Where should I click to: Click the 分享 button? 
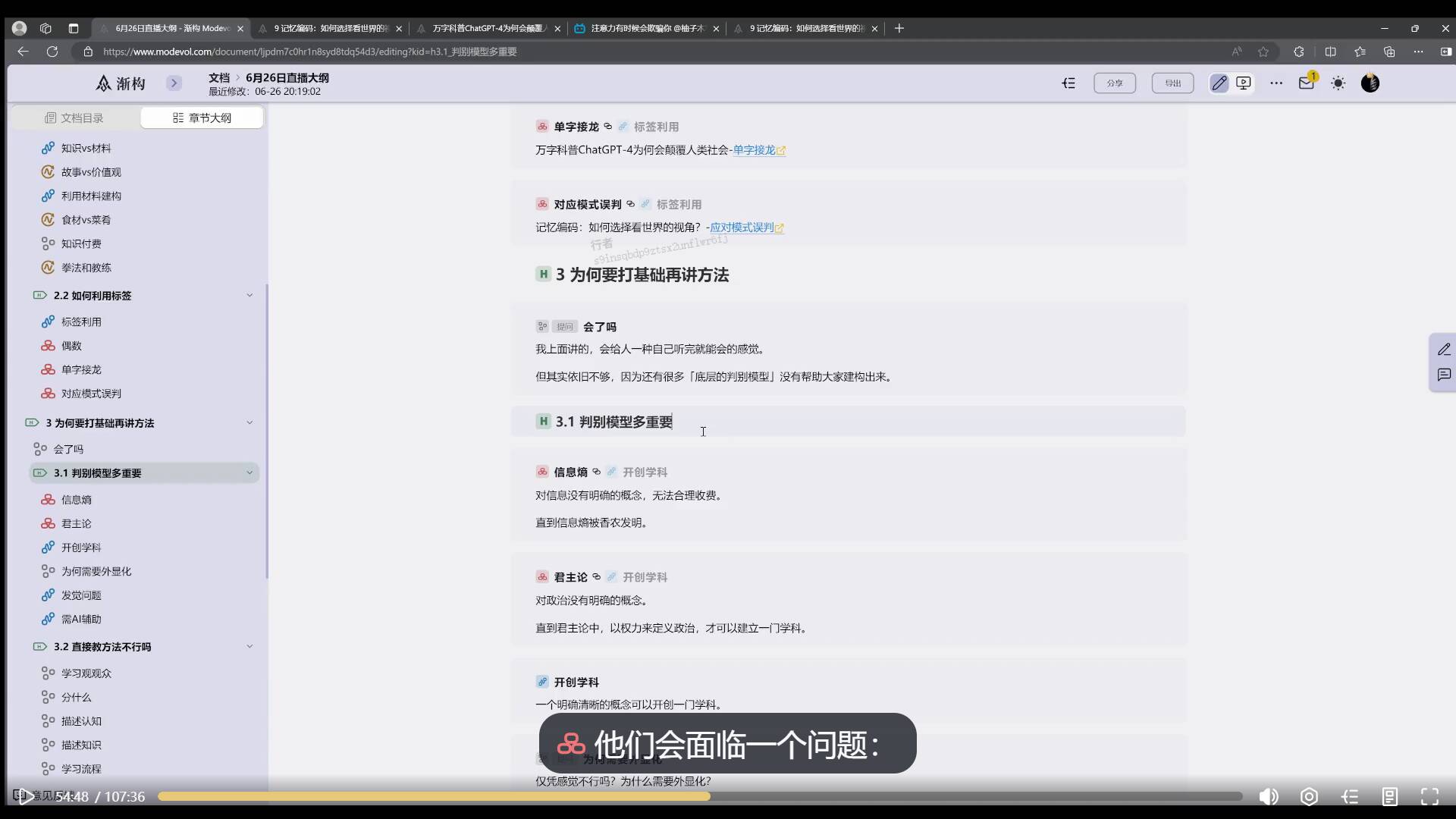(x=1115, y=83)
